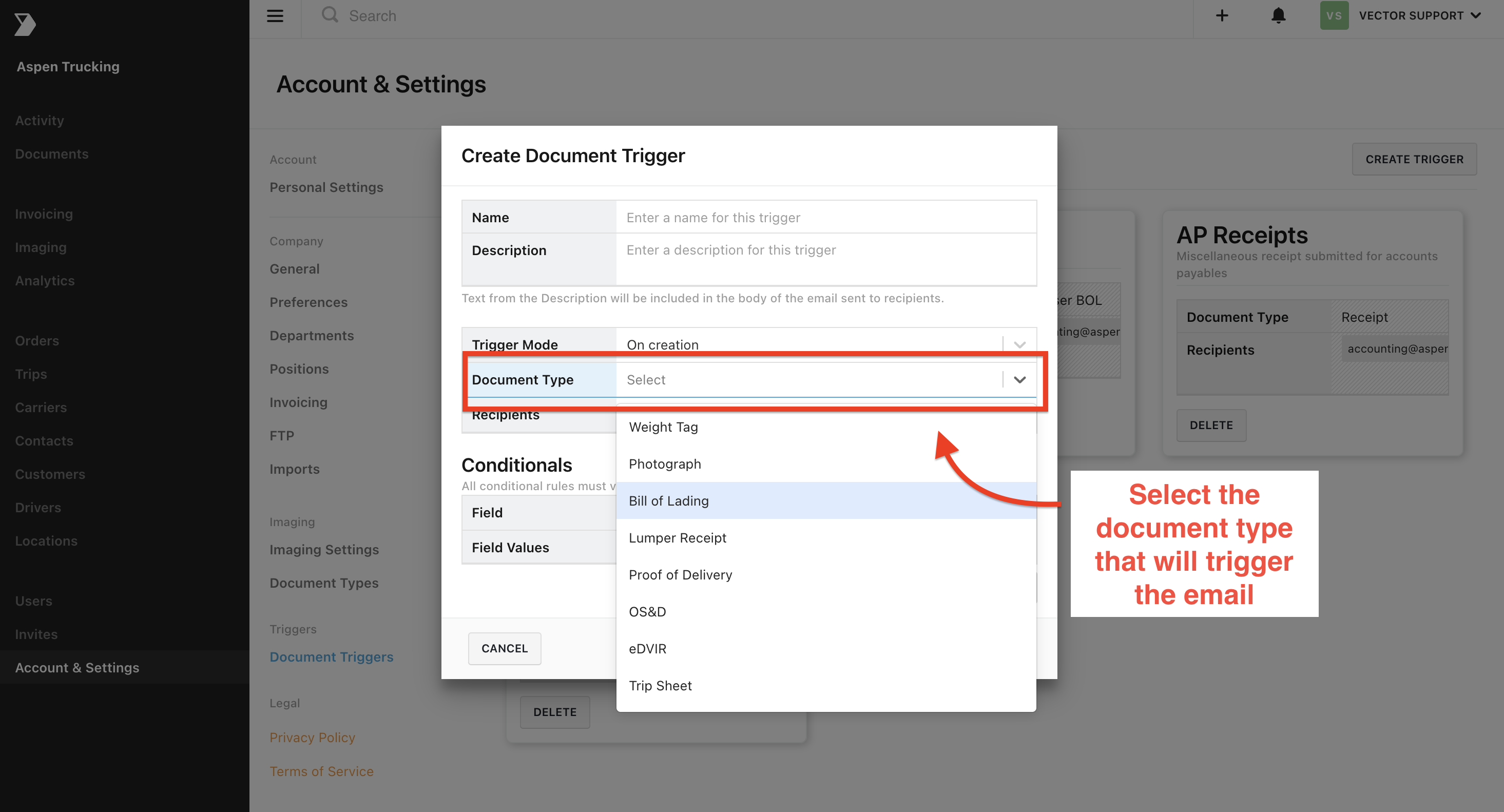Select Photograph option
The image size is (1504, 812).
point(825,464)
